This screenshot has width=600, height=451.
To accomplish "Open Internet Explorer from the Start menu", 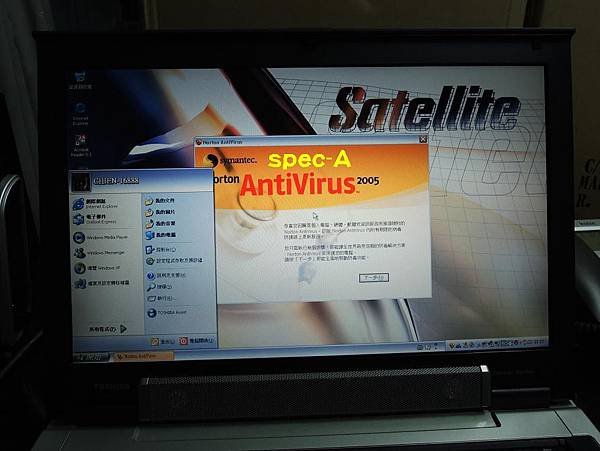I will (96, 203).
